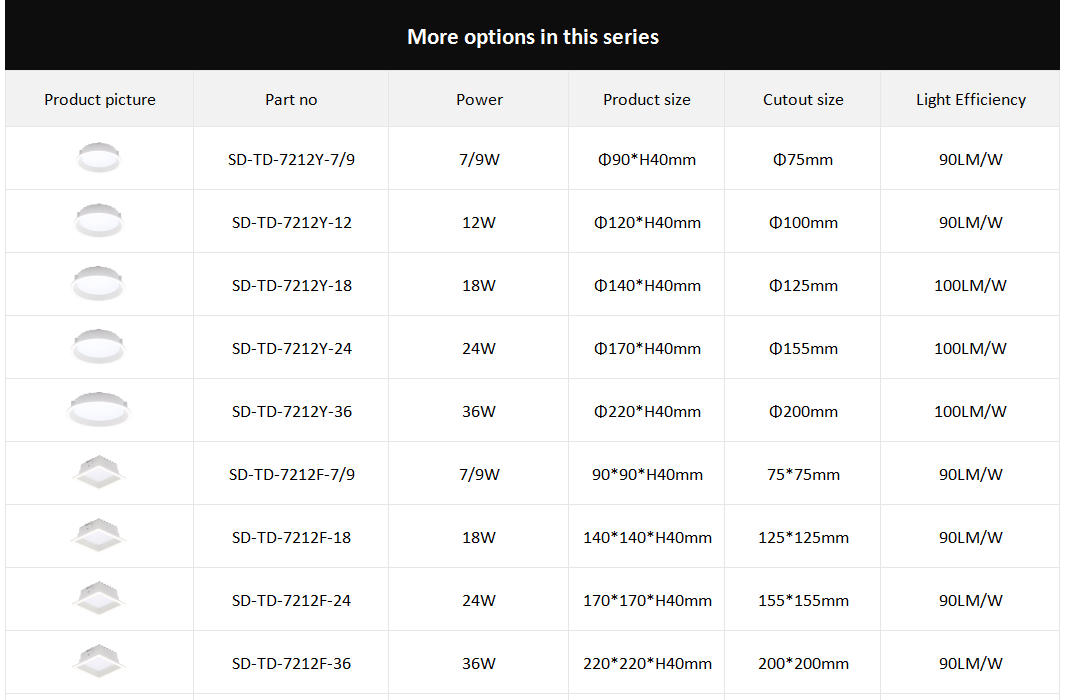The image size is (1070, 700).
Task: Click the SD-TD-7212Y-36 large round downlight picture
Action: (x=99, y=409)
